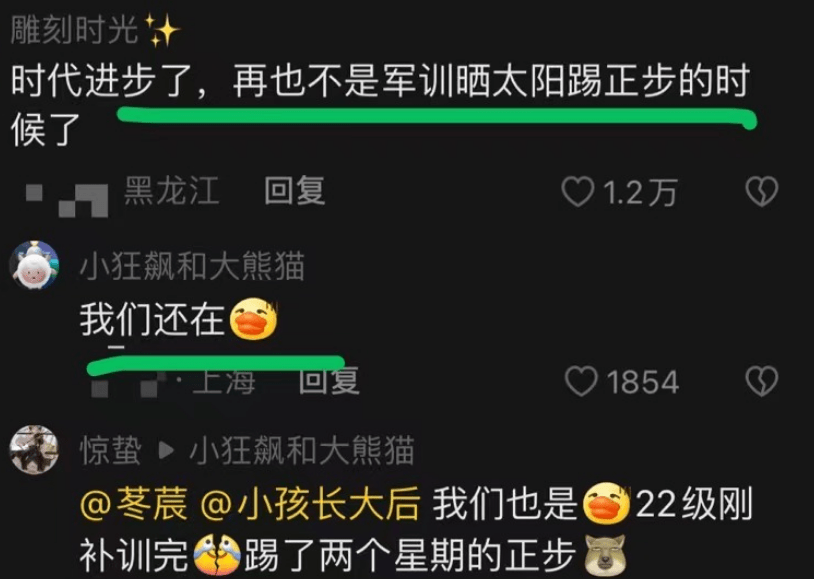Like the comment with 1.2万 likes
Viewport: 814px width, 579px height.
click(x=578, y=192)
